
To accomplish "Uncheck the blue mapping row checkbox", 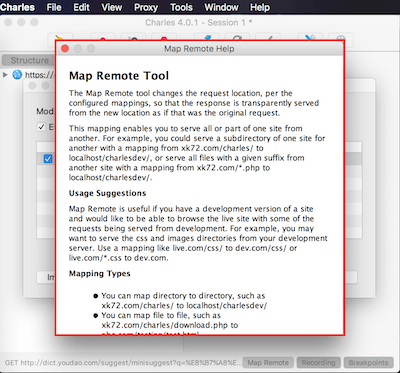I will 48,159.
